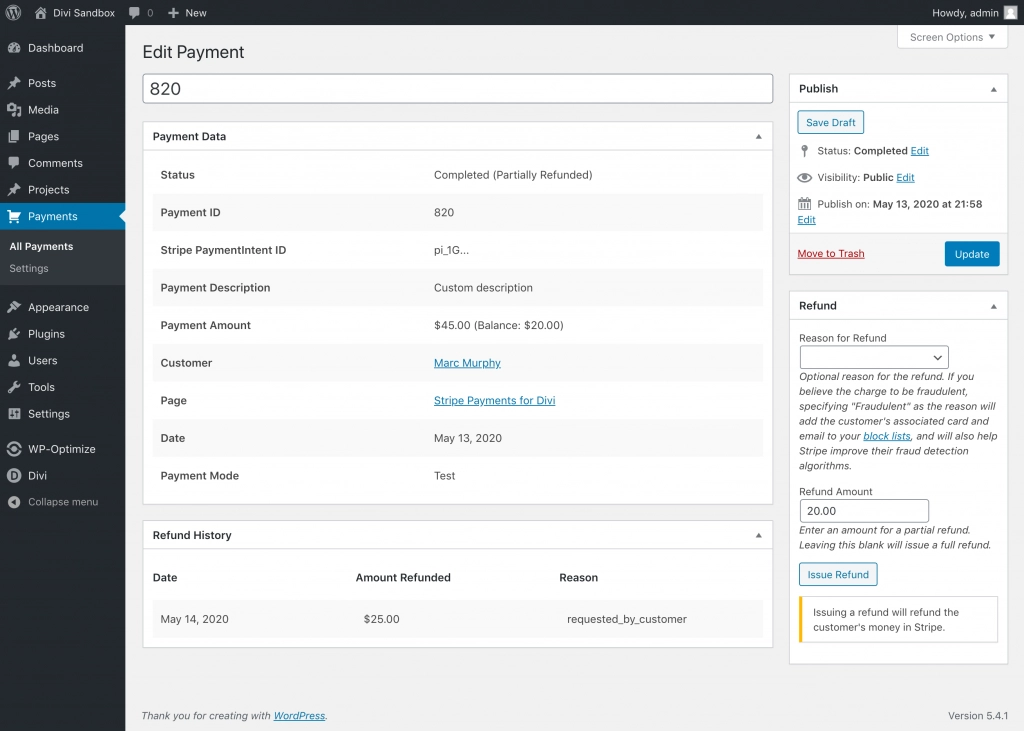
Task: Click the Posts pin icon
Action: point(14,83)
